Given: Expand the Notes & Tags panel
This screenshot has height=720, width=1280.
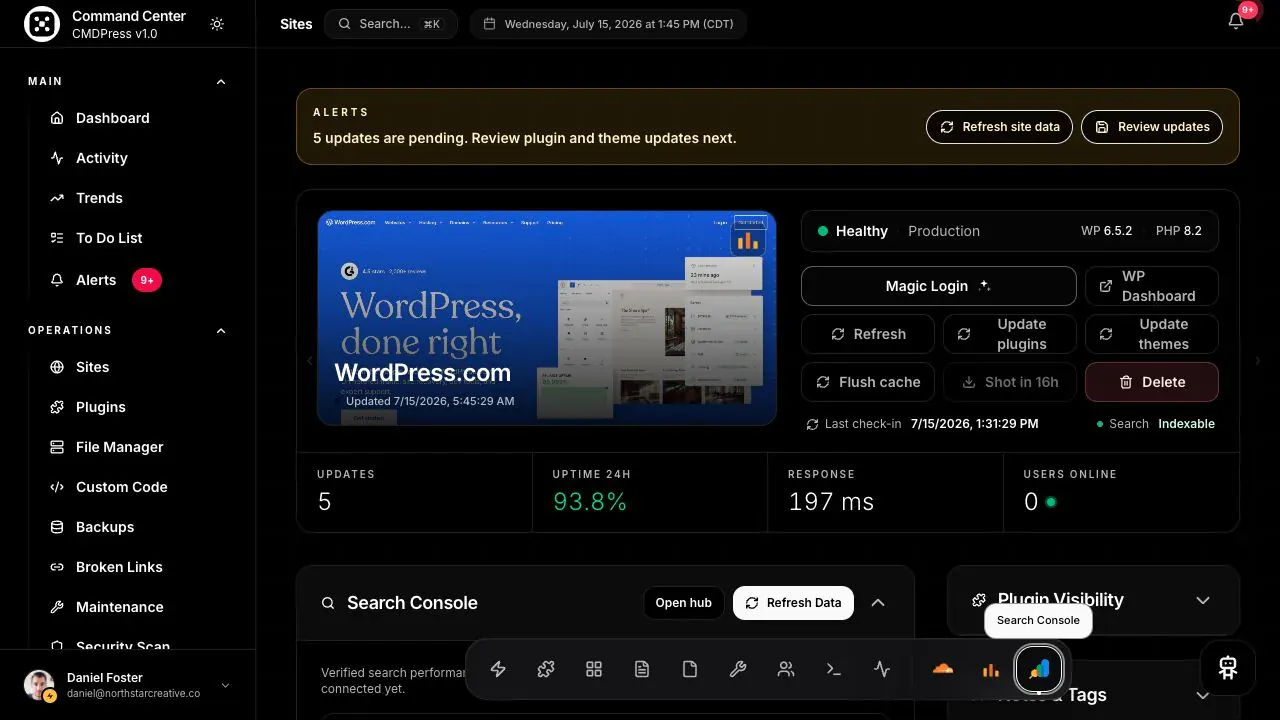Looking at the screenshot, I should pyautogui.click(x=1203, y=695).
